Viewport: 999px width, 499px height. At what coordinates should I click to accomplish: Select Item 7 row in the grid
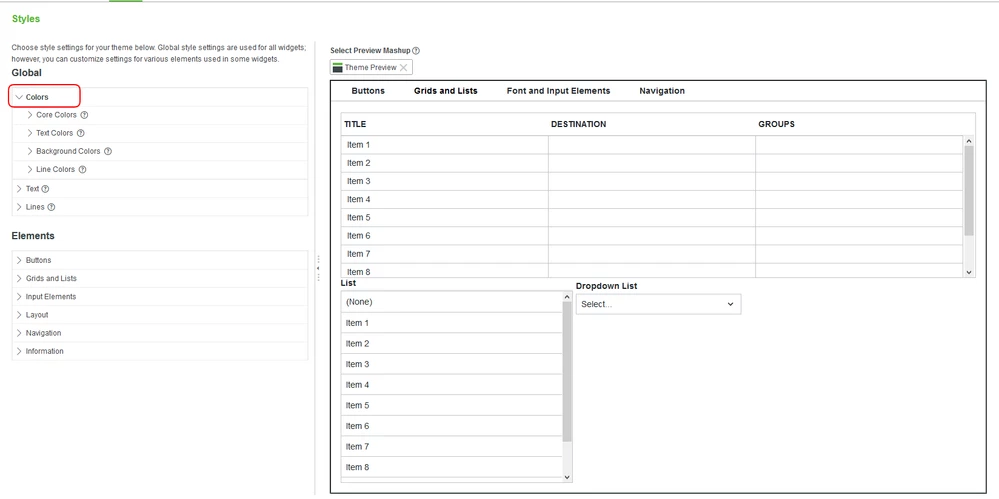point(652,254)
